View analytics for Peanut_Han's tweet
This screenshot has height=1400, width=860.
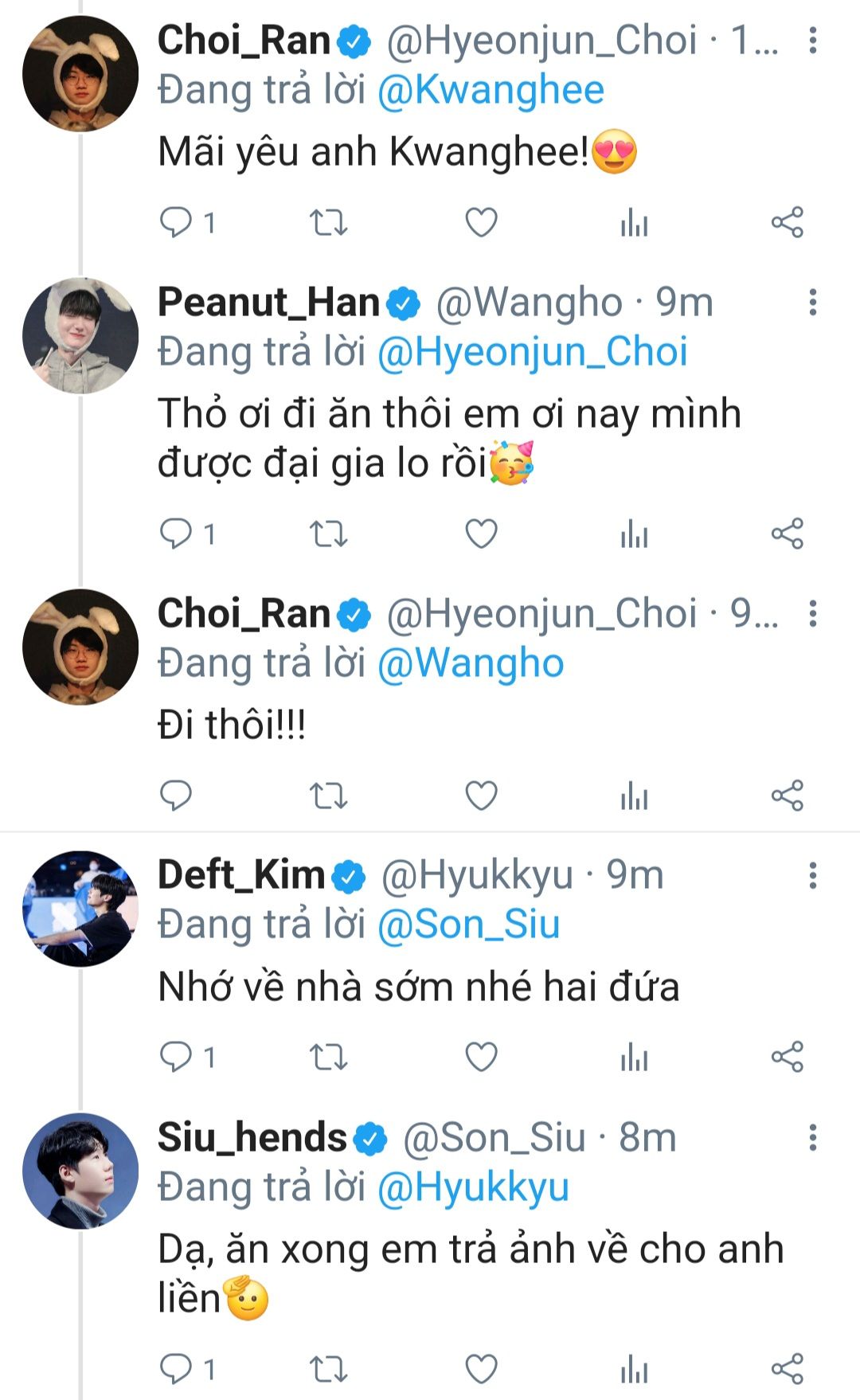pos(635,534)
